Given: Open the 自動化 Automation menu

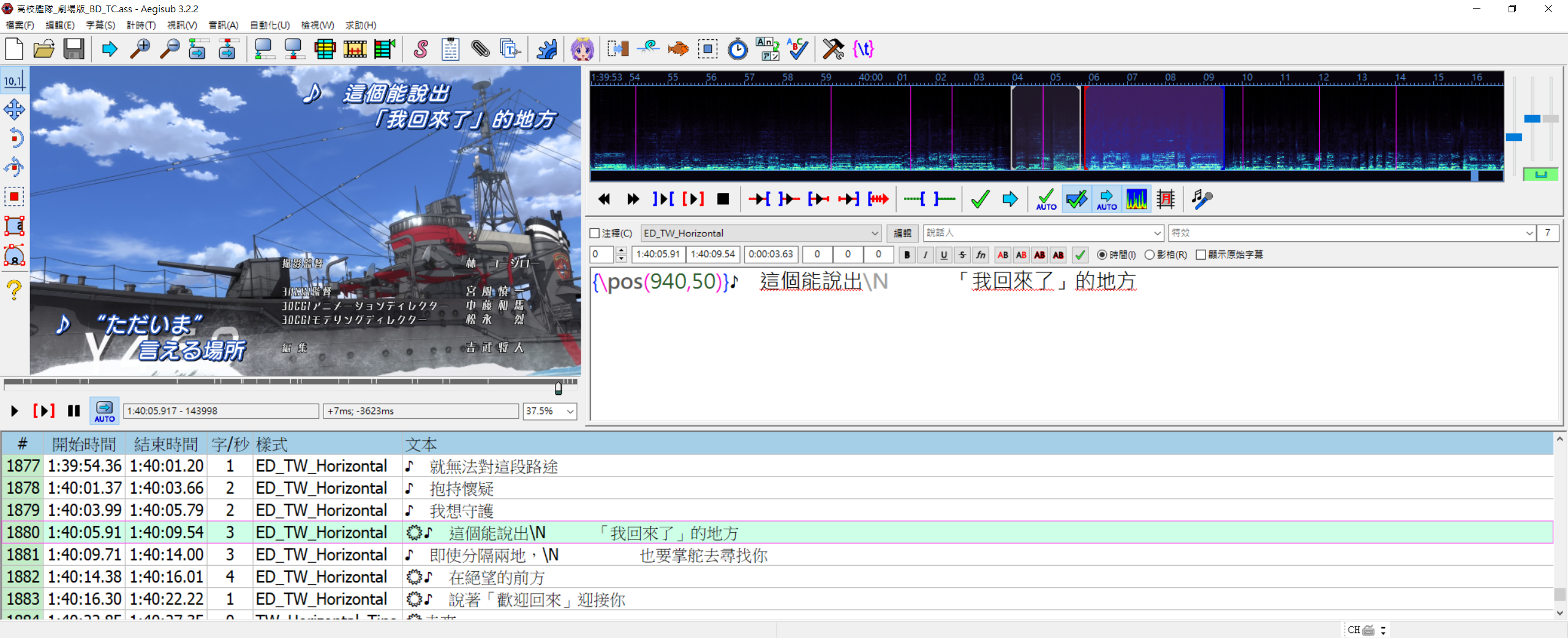Looking at the screenshot, I should 269,25.
